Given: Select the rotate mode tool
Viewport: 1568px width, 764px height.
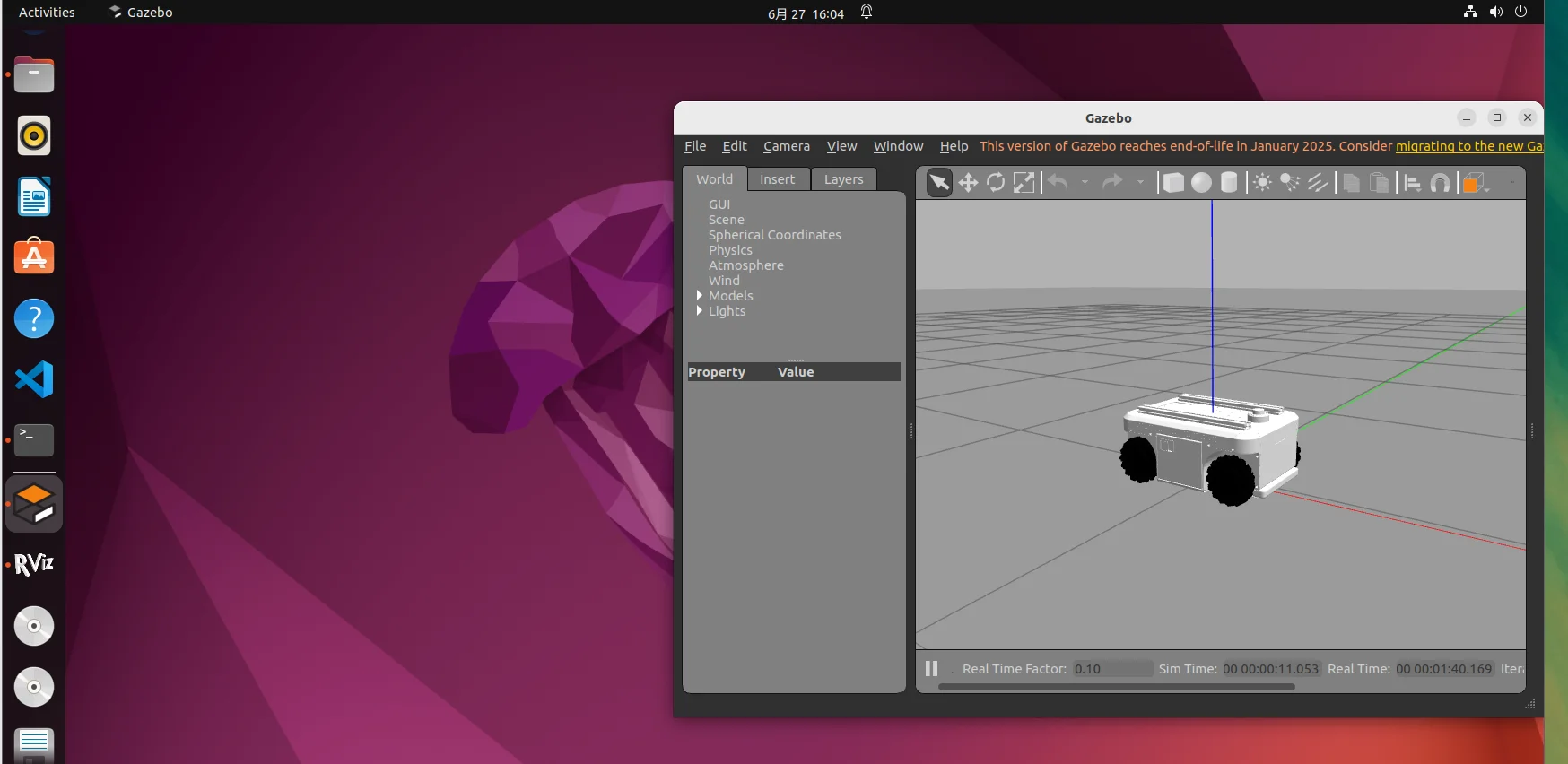Looking at the screenshot, I should (x=996, y=183).
